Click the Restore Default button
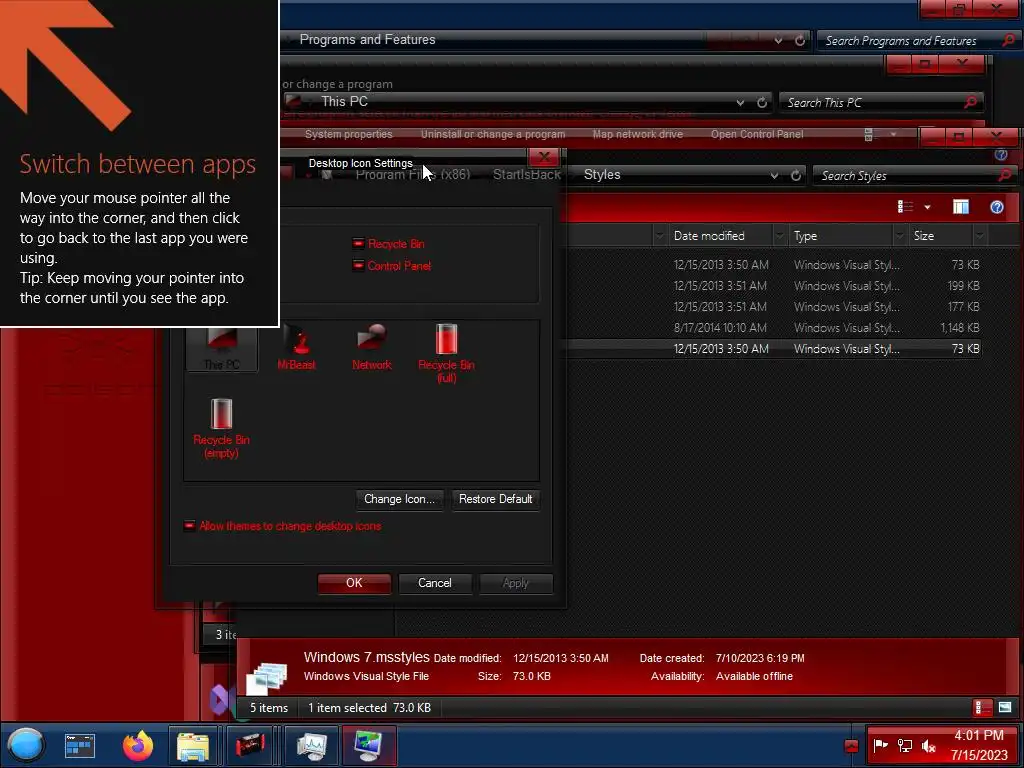The image size is (1024, 768). 496,499
